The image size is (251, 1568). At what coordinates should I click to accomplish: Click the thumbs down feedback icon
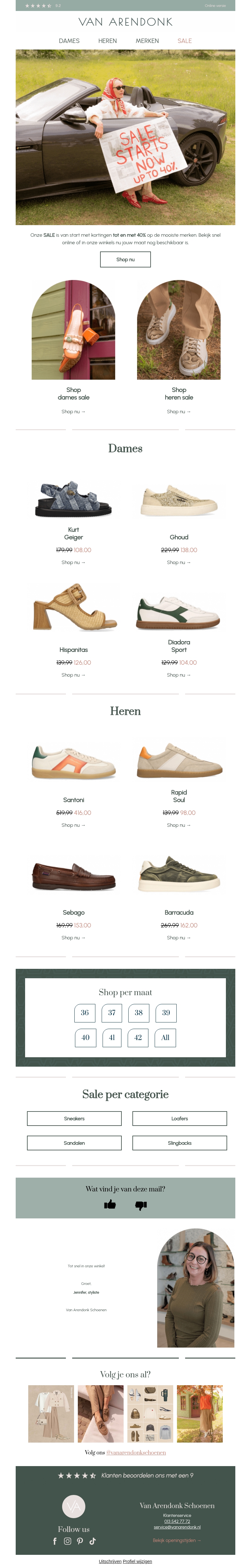(x=141, y=1205)
